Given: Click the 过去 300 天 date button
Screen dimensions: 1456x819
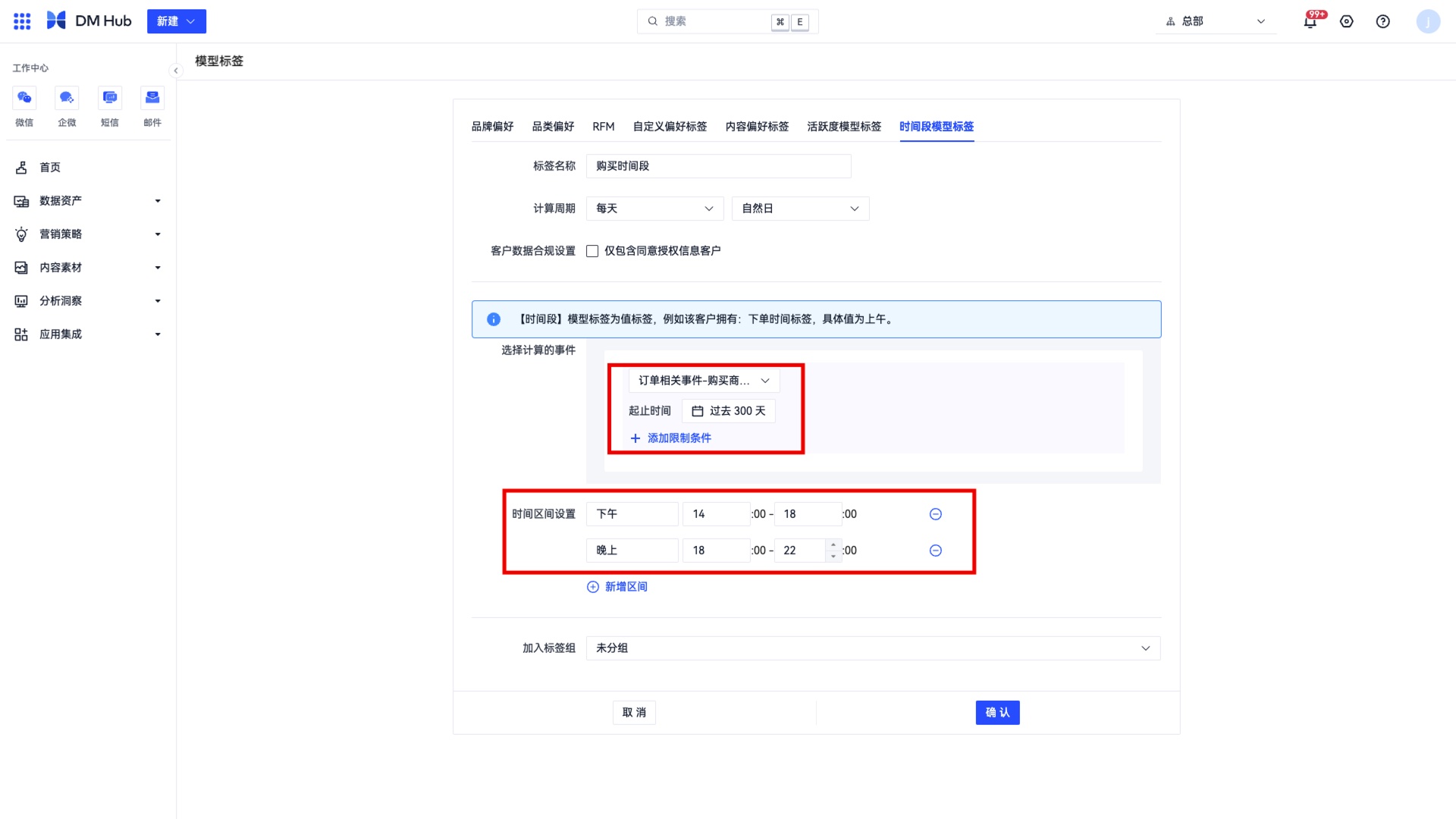Looking at the screenshot, I should (728, 411).
